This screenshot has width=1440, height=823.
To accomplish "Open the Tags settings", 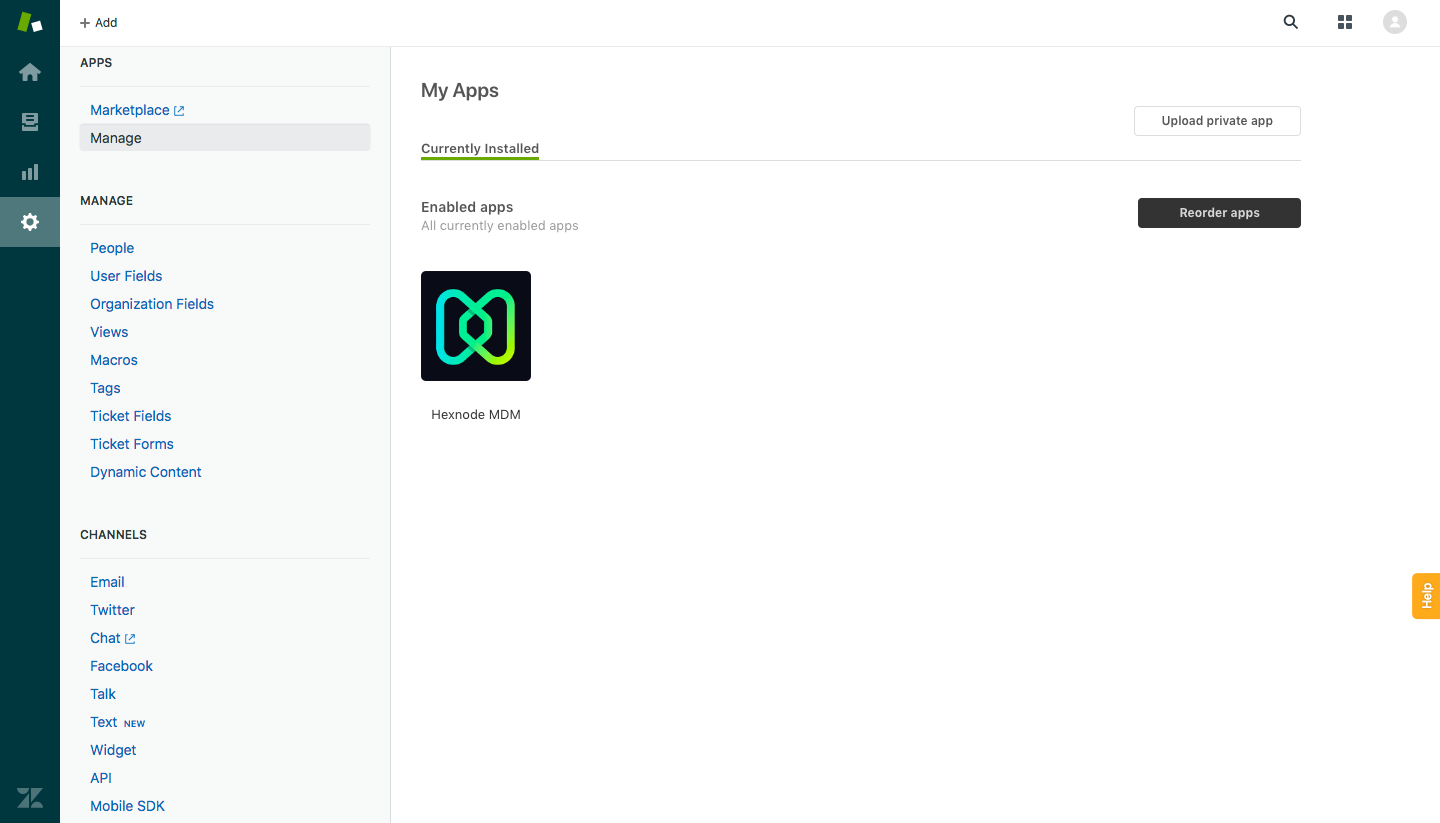I will pyautogui.click(x=105, y=388).
